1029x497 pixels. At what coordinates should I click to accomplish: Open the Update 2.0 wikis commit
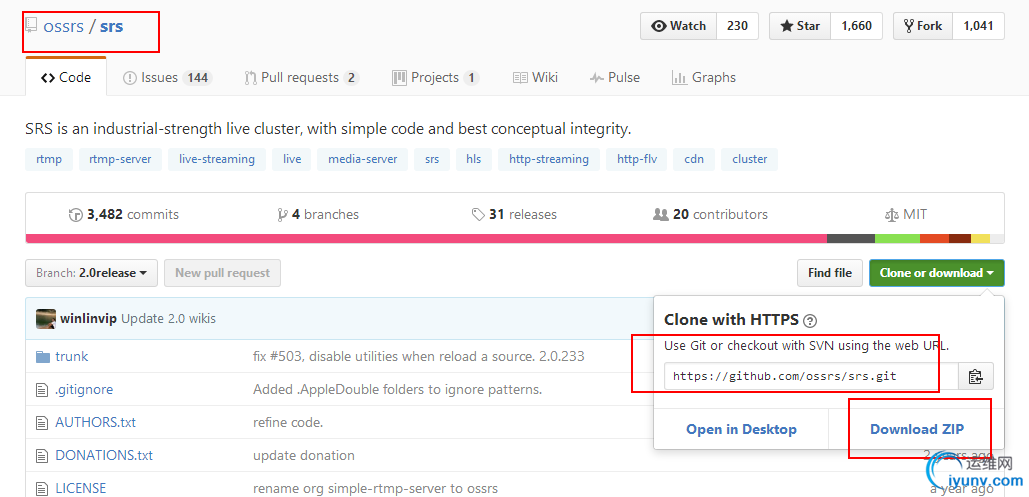coord(169,318)
